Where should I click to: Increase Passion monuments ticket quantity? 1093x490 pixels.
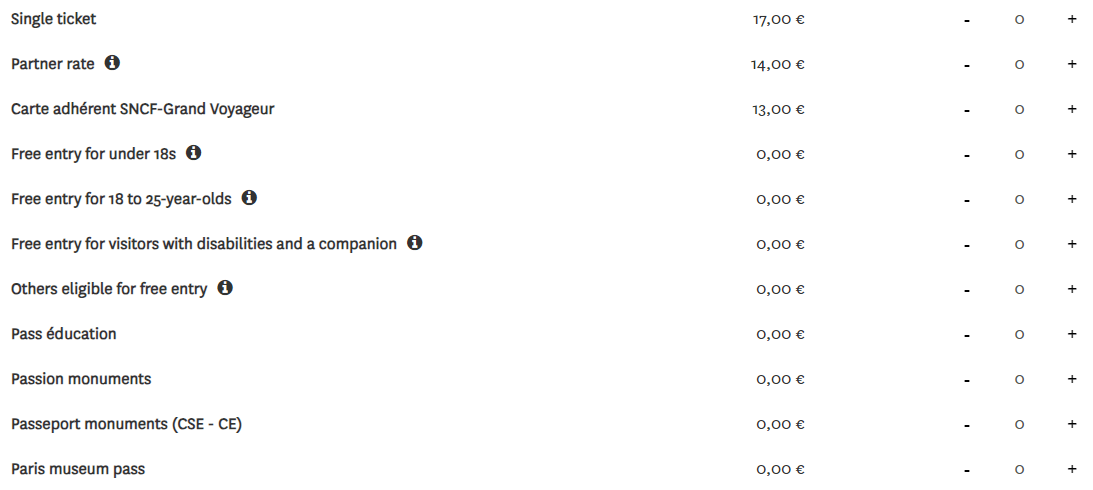pos(1072,379)
